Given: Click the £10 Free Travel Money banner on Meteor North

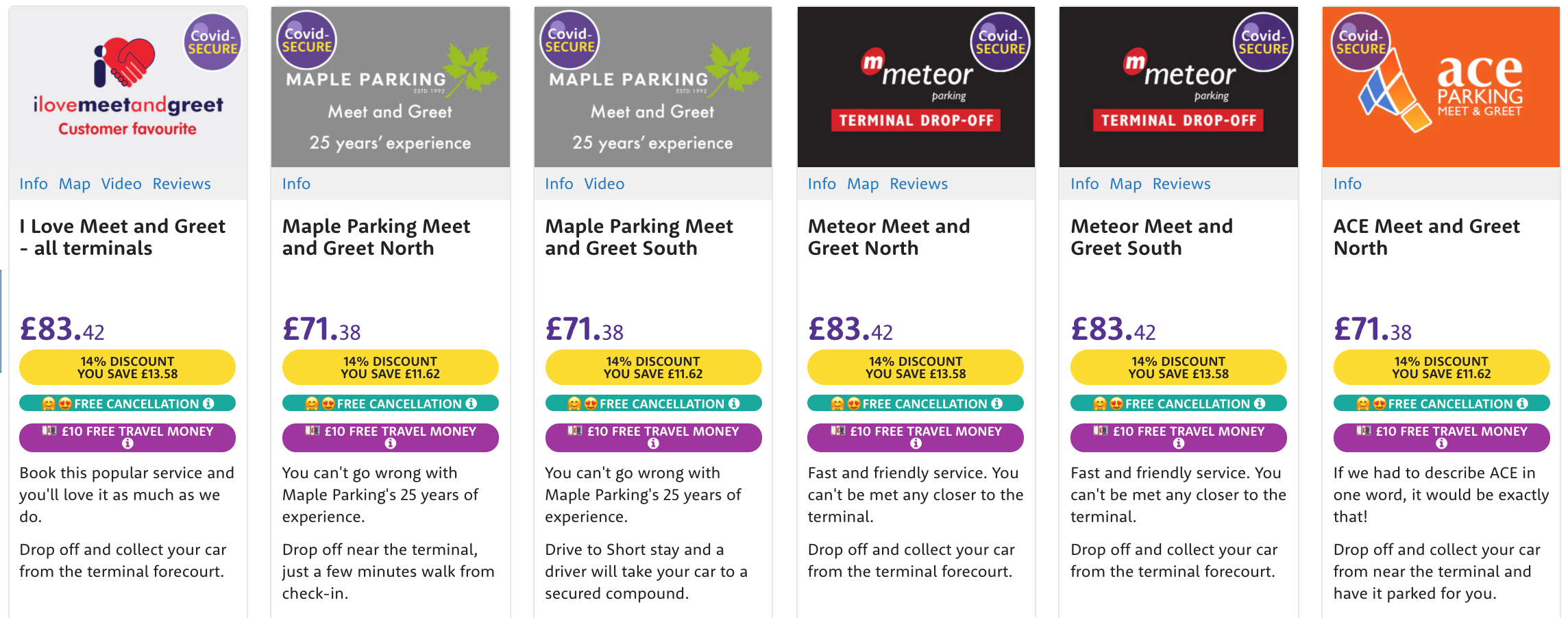Looking at the screenshot, I should 916,437.
